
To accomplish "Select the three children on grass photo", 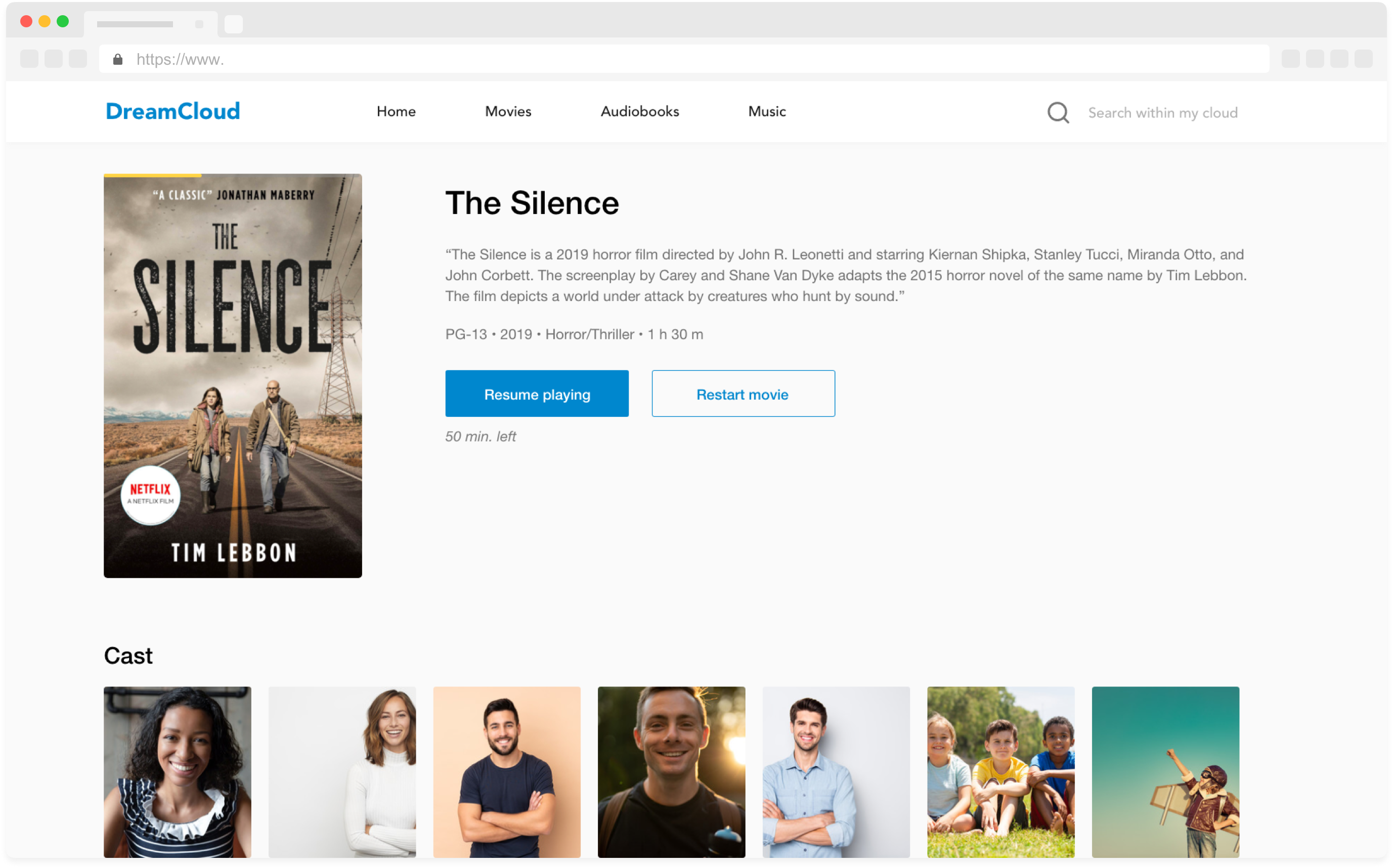I will click(x=1001, y=771).
